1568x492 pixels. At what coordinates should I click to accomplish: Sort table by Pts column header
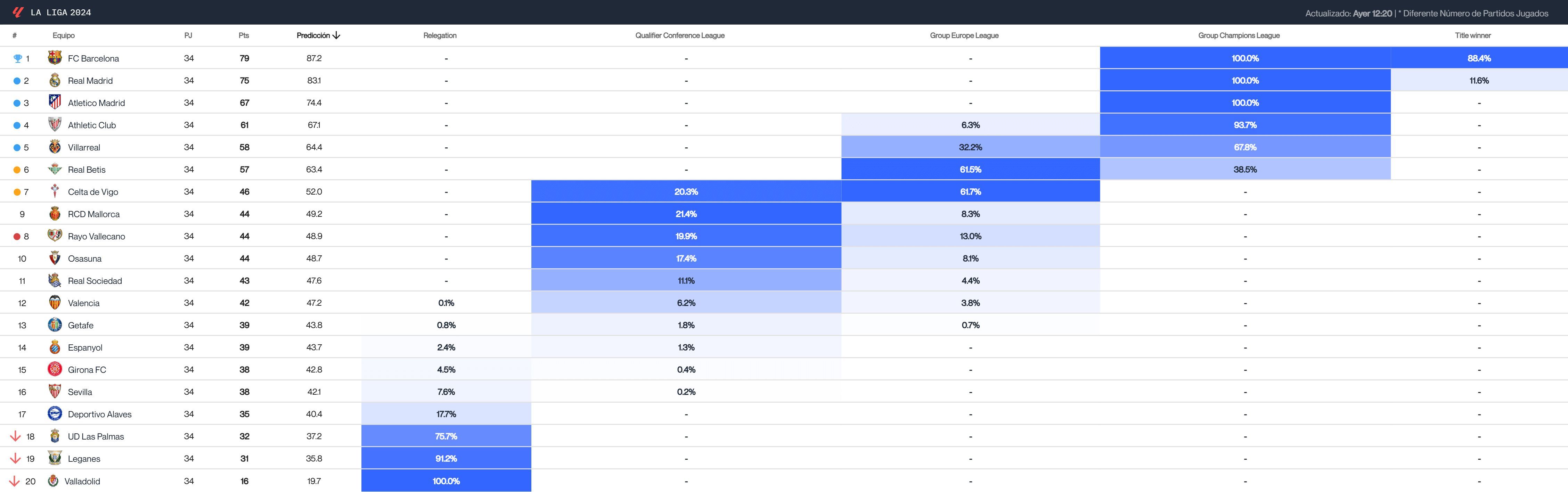pos(244,35)
